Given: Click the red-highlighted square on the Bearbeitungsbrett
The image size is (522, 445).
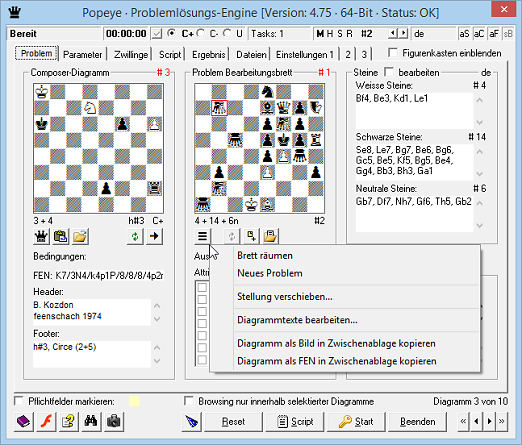Looking at the screenshot, I should (x=219, y=108).
